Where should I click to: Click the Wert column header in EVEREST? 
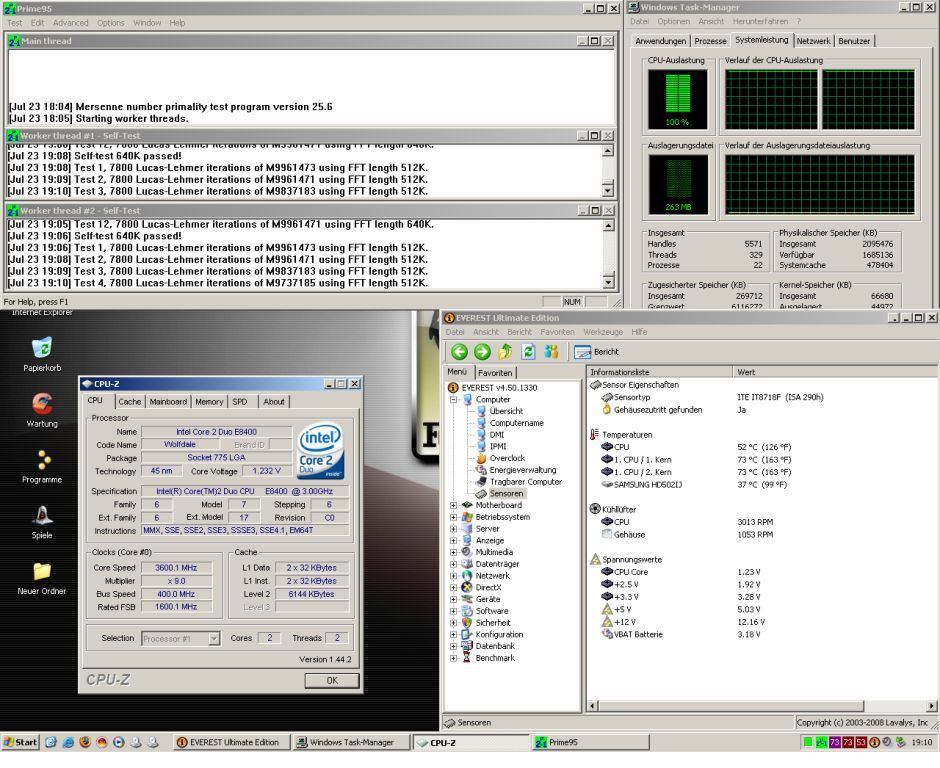(x=833, y=372)
